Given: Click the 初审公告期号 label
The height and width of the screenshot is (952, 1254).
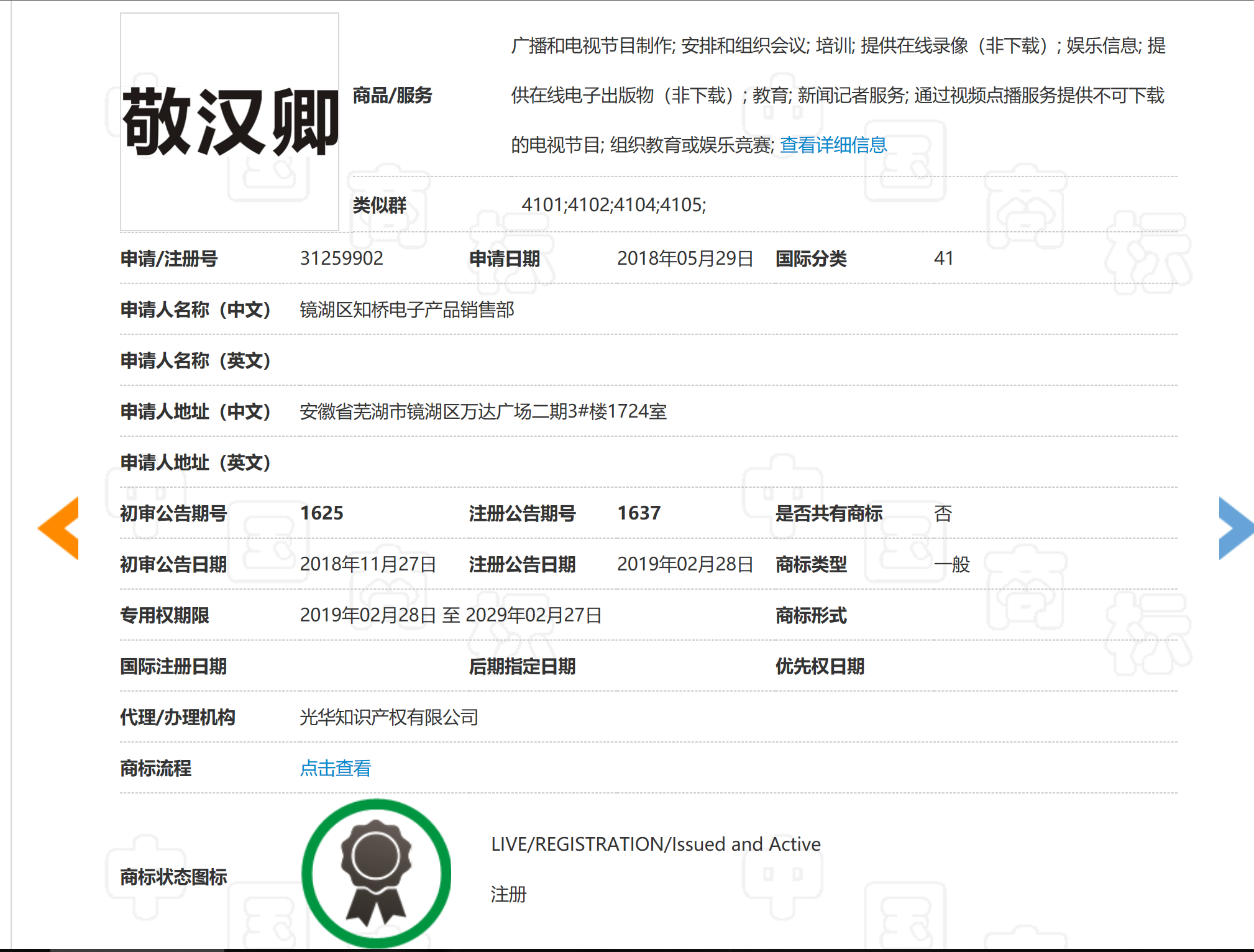Looking at the screenshot, I should [x=173, y=513].
